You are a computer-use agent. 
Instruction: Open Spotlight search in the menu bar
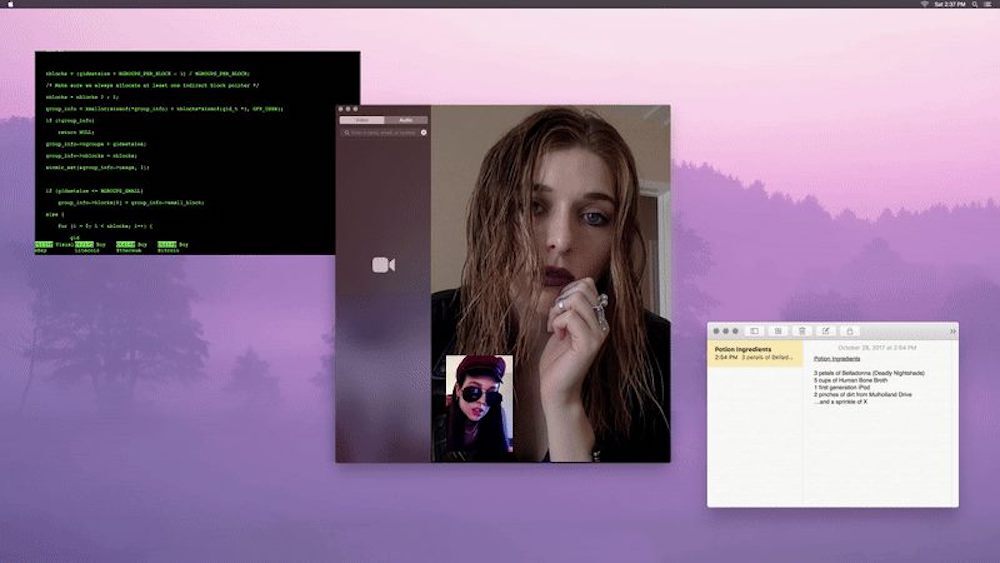click(x=976, y=4)
